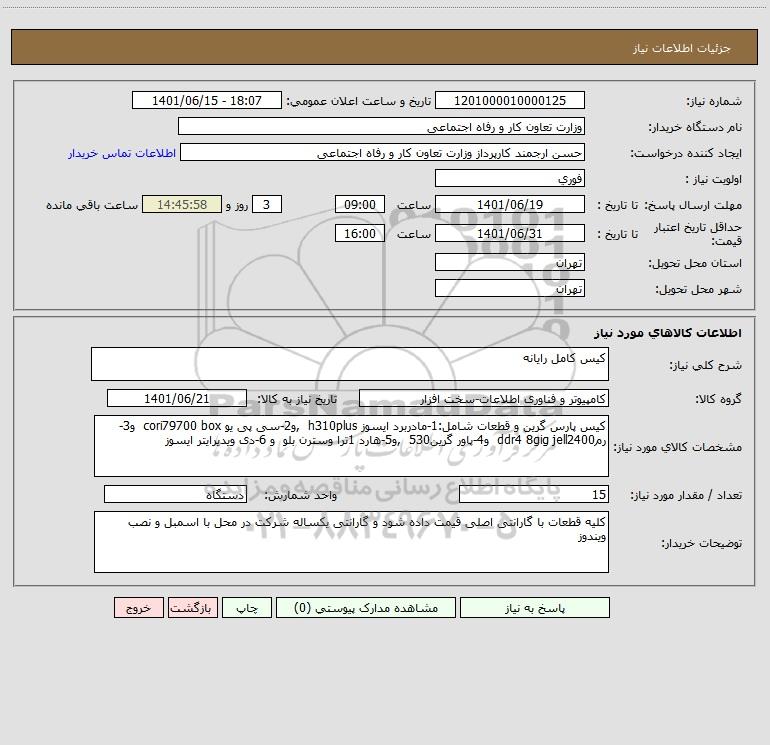This screenshot has height=745, width=770.
Task: Click the تعداد / مقدار مورد نیاز label
Action: tap(686, 495)
